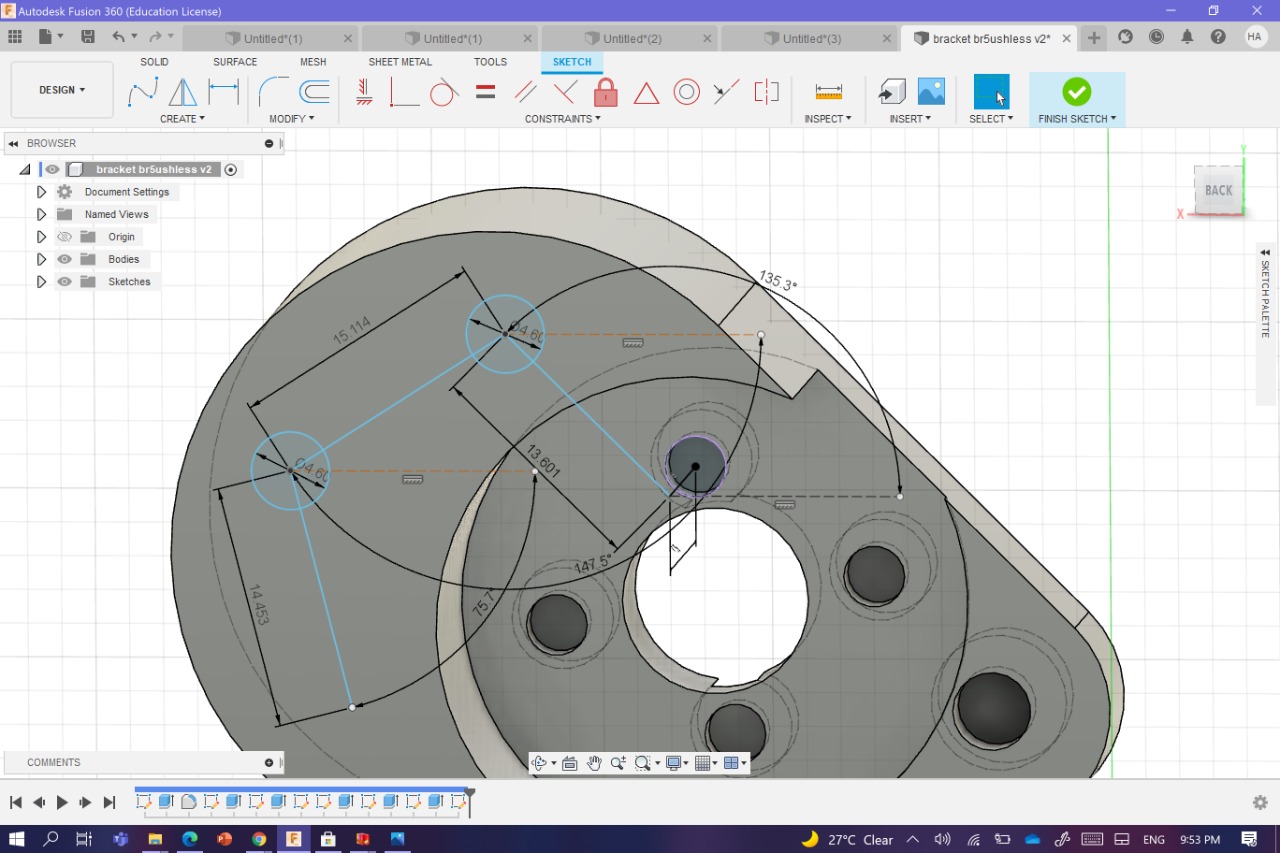Click the Sketch Dimension tool icon

coord(223,92)
